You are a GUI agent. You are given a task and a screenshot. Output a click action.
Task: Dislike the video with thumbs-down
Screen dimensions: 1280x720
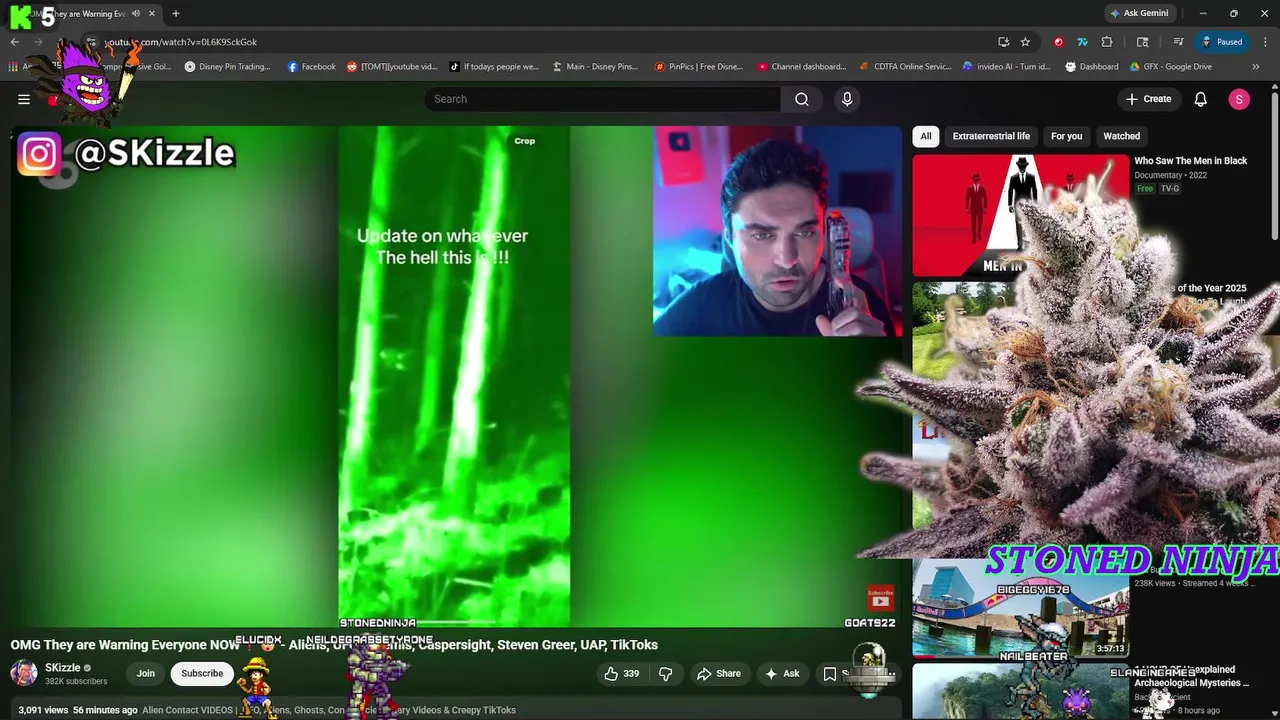pyautogui.click(x=665, y=674)
